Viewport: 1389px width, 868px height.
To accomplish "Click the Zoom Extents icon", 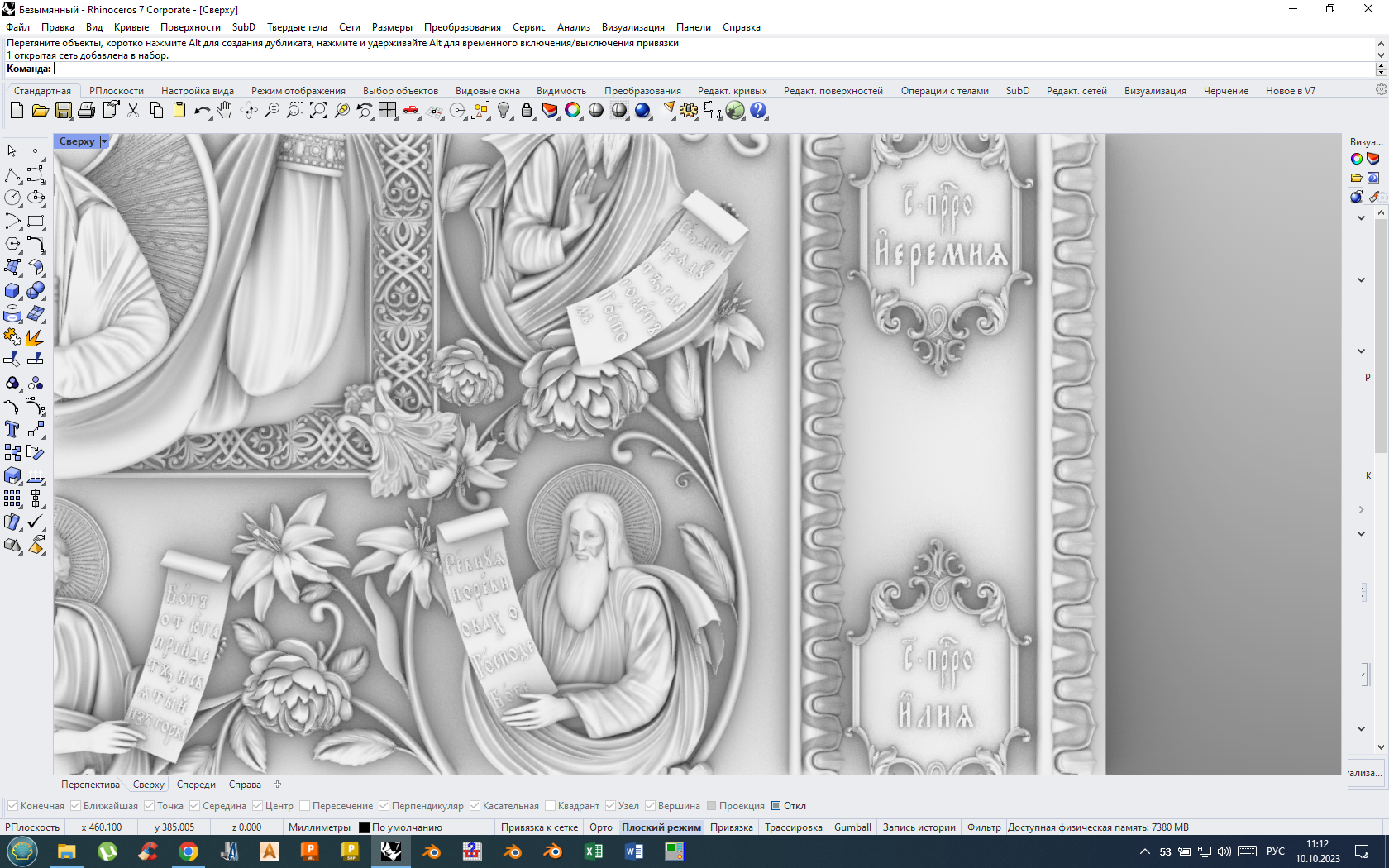I will (318, 110).
